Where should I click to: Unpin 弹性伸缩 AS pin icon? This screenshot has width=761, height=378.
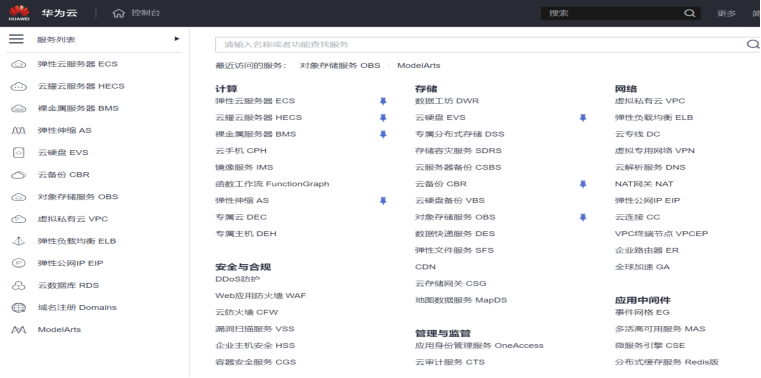coord(383,200)
